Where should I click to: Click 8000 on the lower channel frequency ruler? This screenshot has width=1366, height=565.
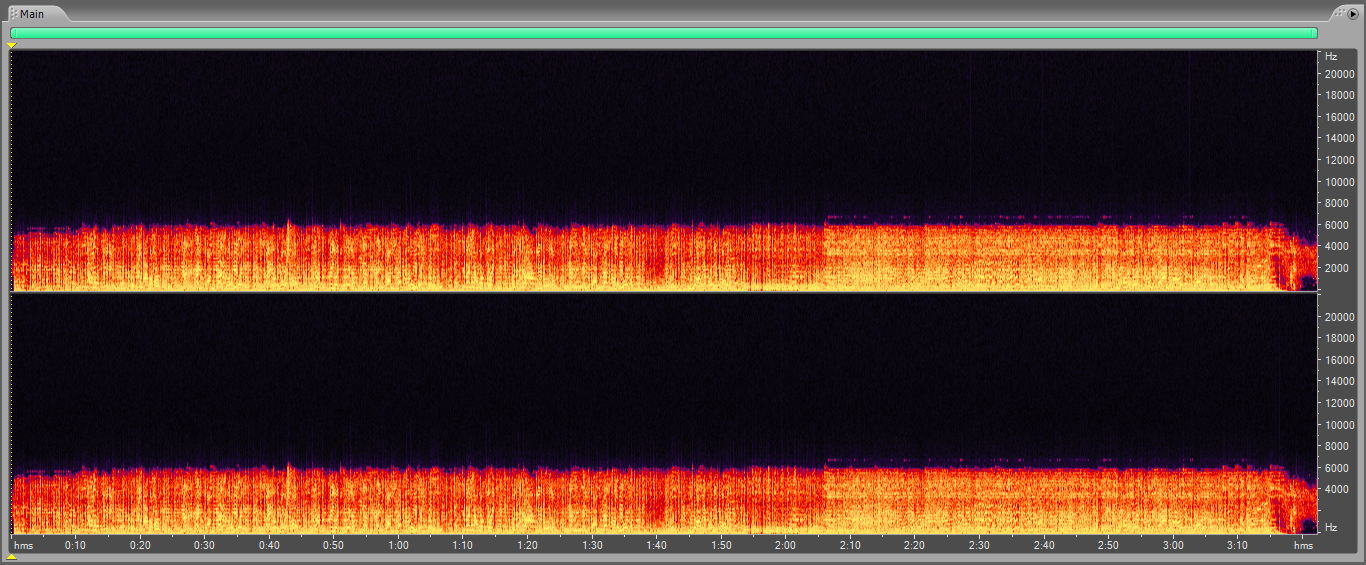click(1337, 447)
